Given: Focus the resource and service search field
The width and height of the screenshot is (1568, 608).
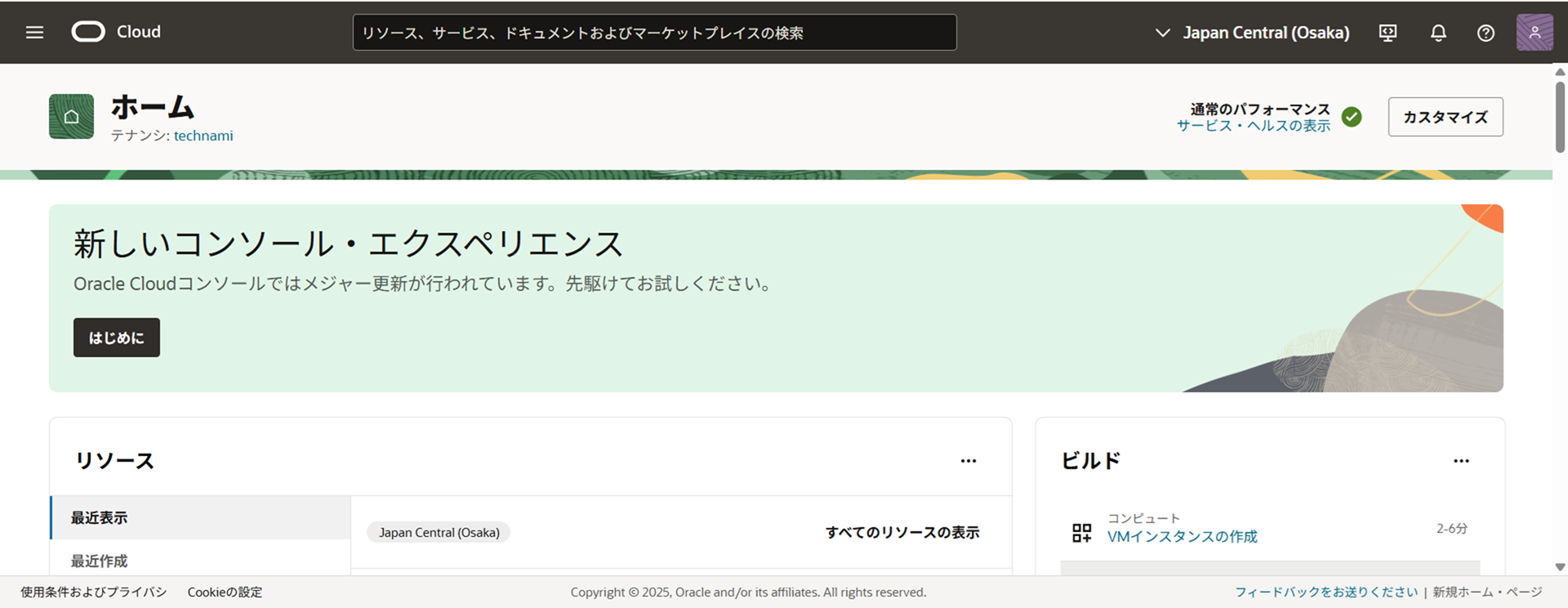Looking at the screenshot, I should click(x=654, y=33).
